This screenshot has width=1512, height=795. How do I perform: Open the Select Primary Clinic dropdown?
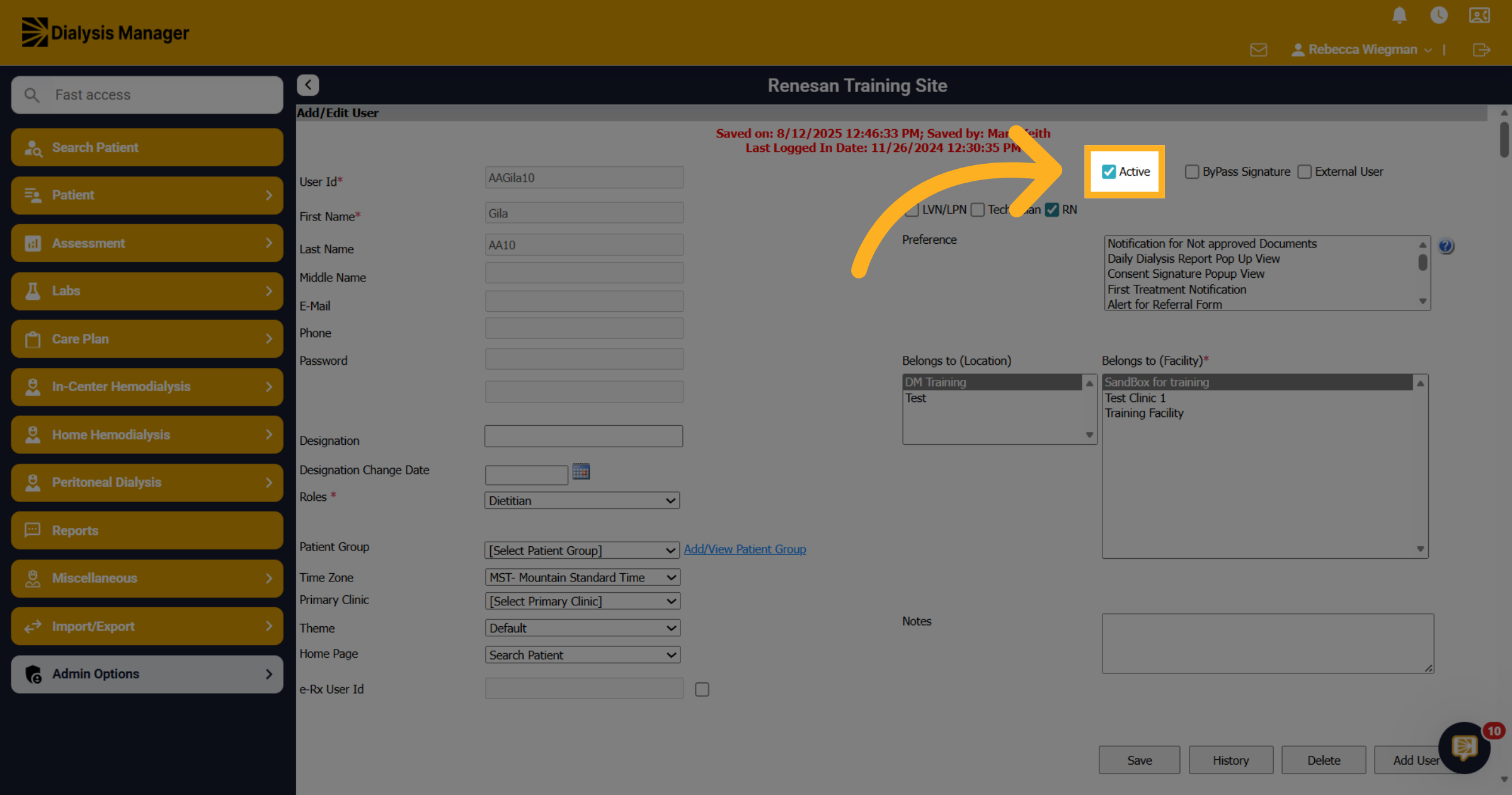pyautogui.click(x=582, y=602)
